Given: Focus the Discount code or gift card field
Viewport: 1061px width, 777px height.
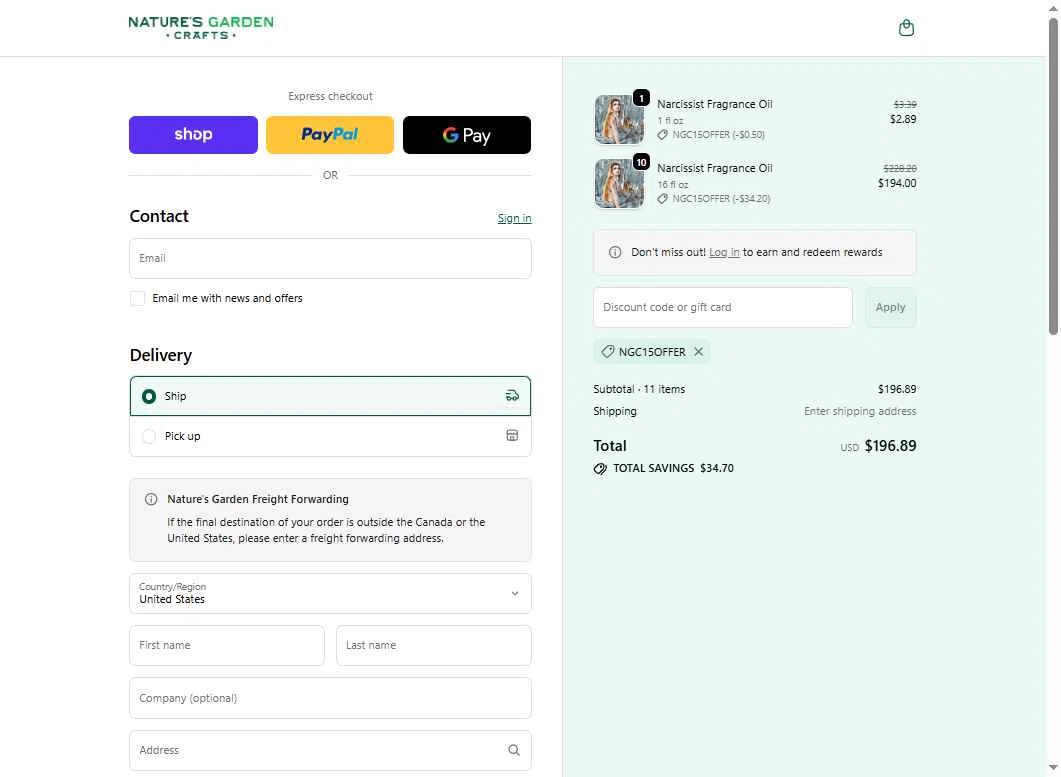Looking at the screenshot, I should point(723,307).
